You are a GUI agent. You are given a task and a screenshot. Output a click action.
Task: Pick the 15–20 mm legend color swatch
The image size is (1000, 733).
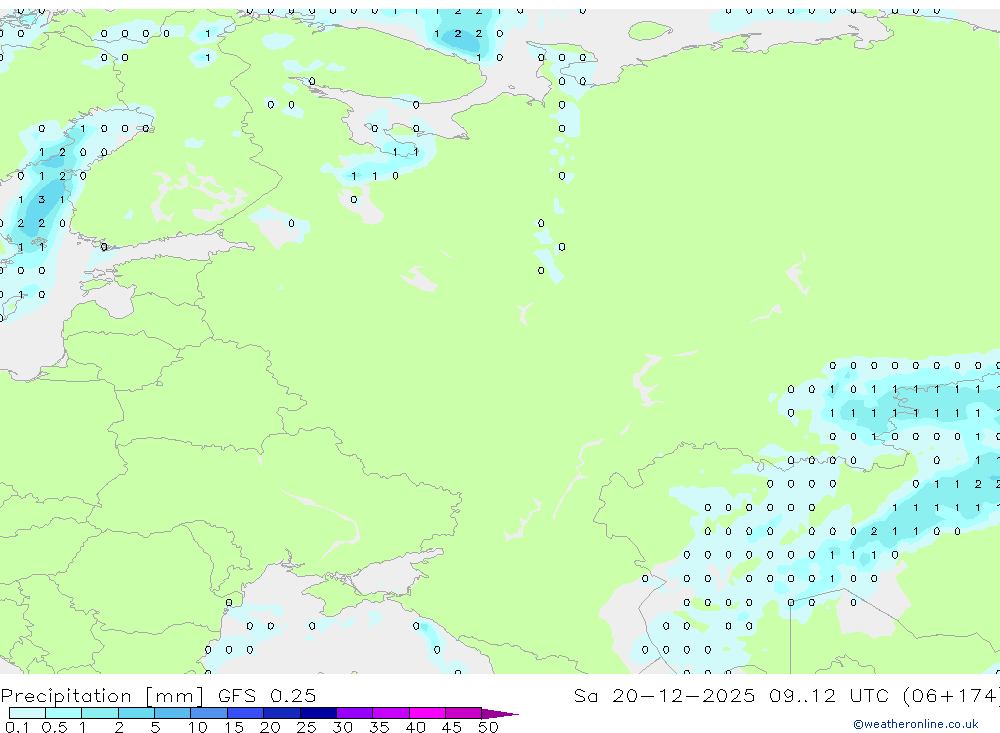(x=245, y=713)
